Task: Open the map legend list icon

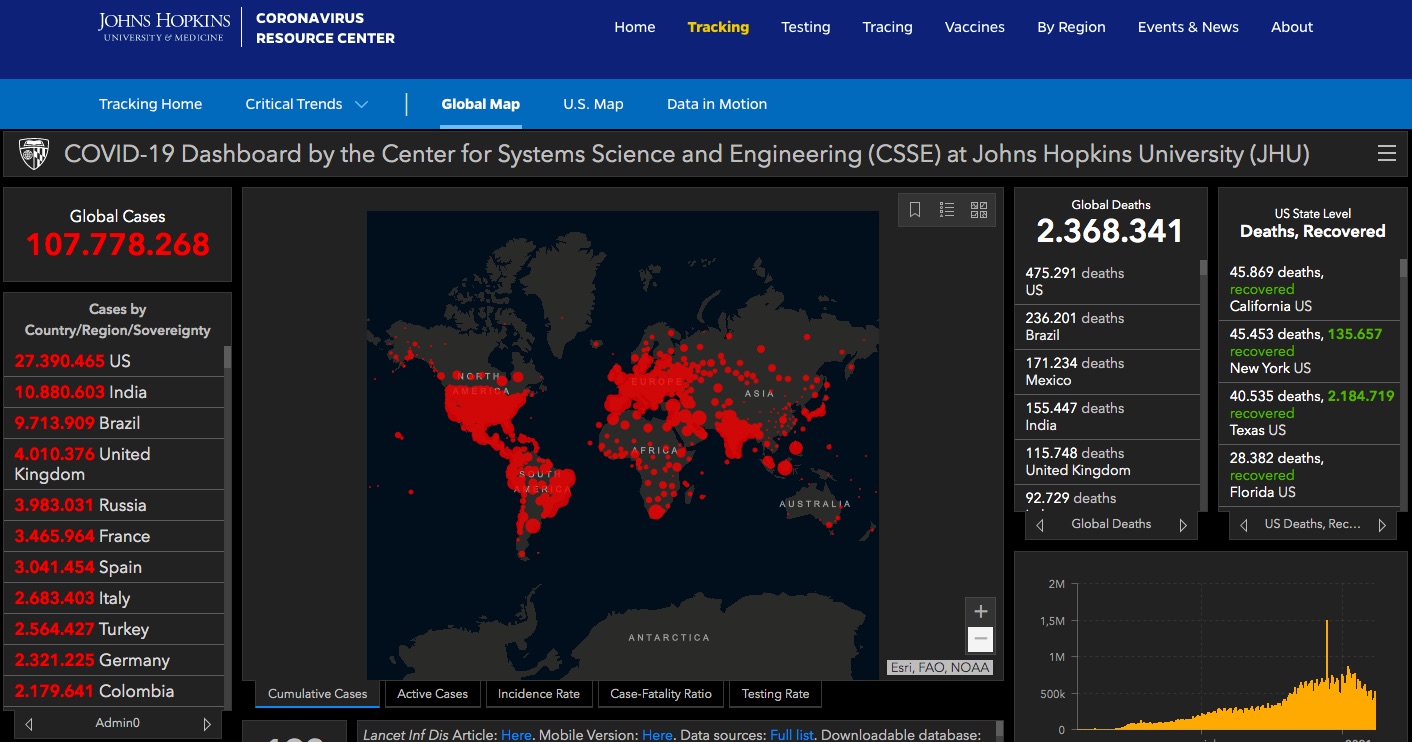Action: 947,210
